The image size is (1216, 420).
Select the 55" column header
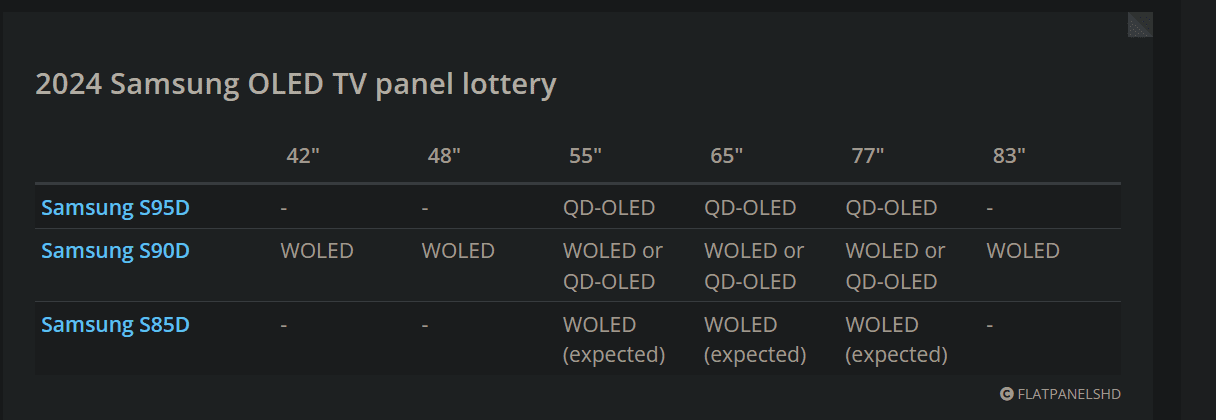coord(584,156)
